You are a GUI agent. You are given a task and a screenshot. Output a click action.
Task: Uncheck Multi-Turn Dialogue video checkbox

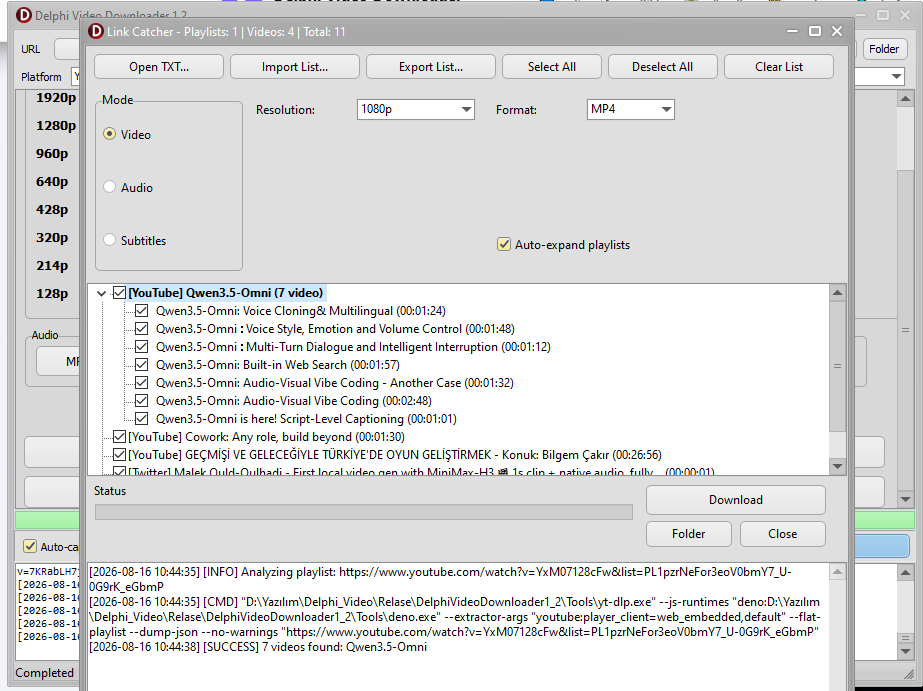[141, 347]
